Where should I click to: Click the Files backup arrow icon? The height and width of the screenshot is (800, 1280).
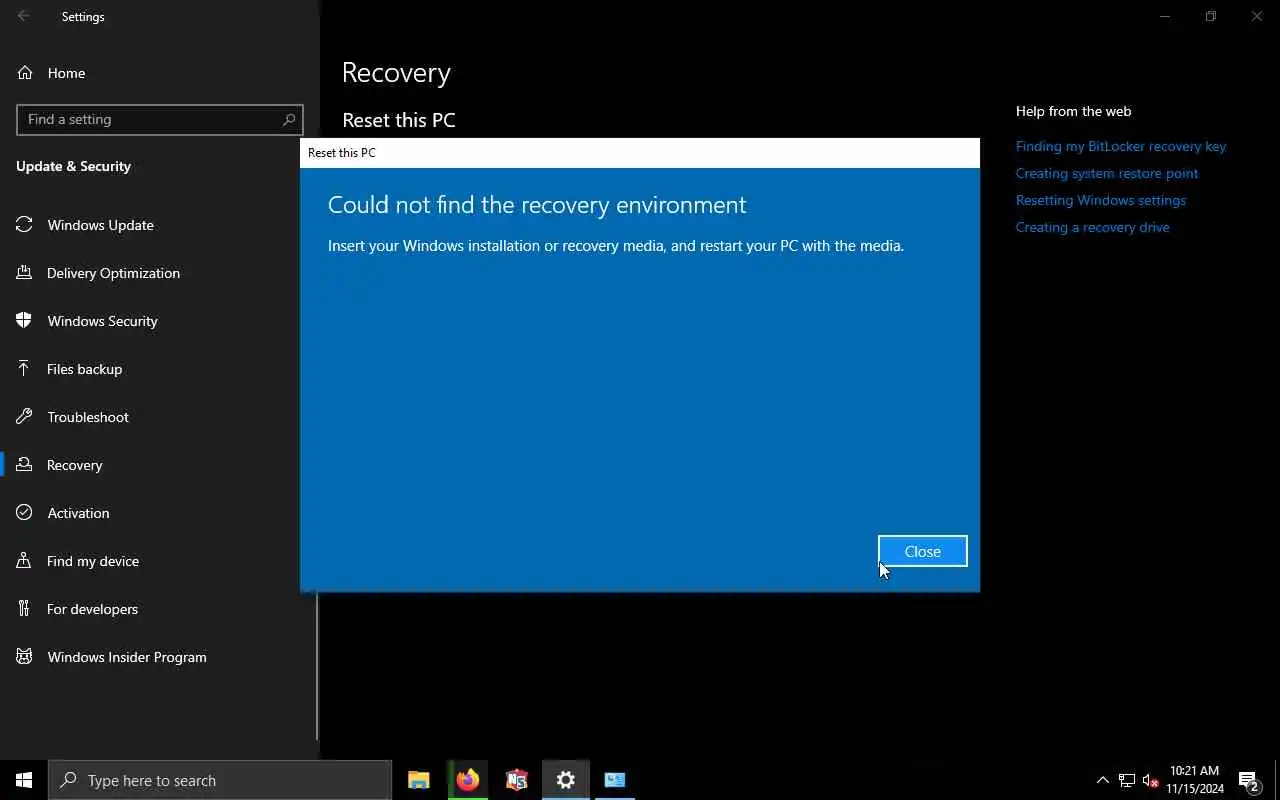25,369
